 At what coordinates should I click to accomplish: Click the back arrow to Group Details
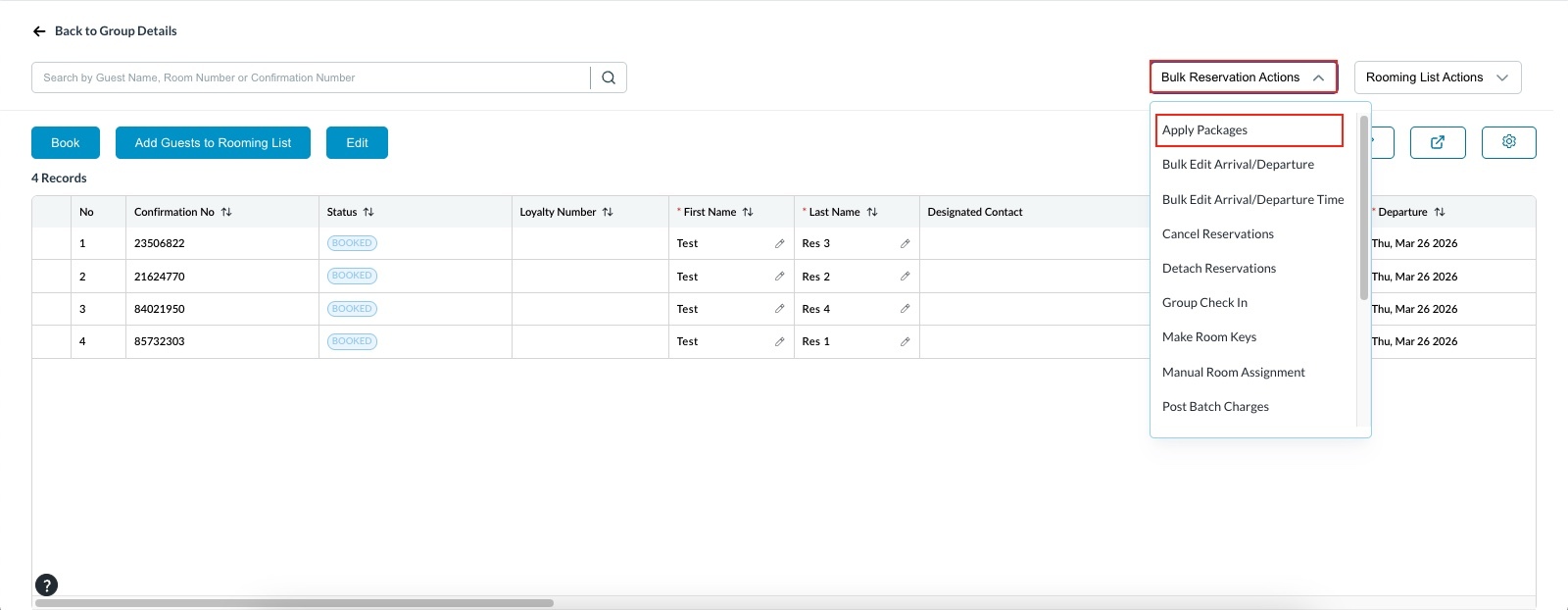pos(39,31)
